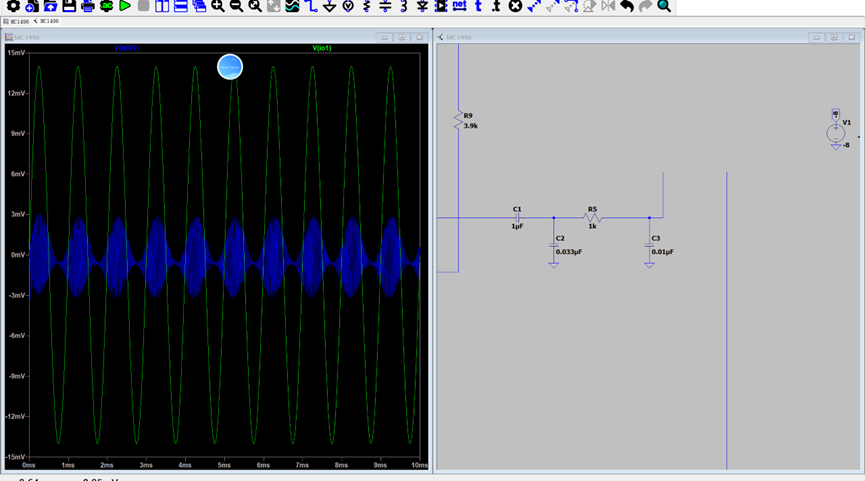Maximize the schematic window

(x=834, y=38)
